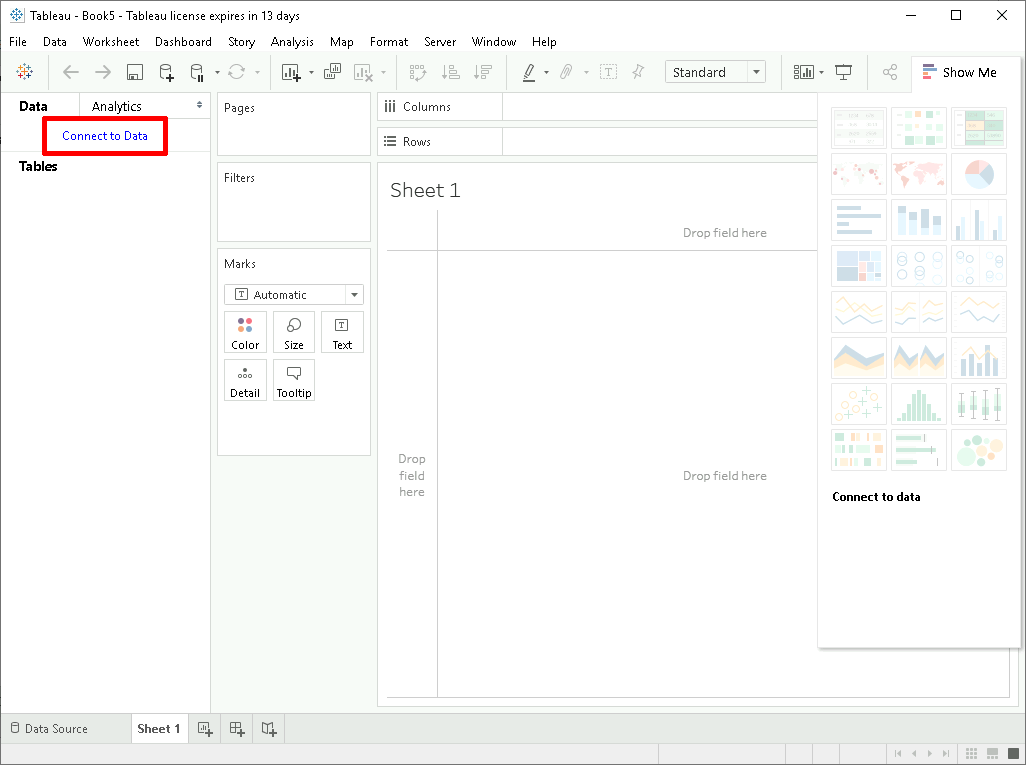Screen dimensions: 1028x766
Task: Click the Sort Ascending icon
Action: click(450, 72)
